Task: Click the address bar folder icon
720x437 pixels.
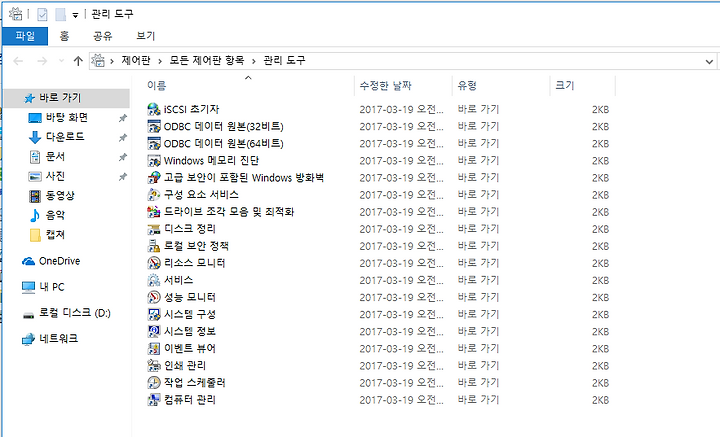Action: click(x=98, y=61)
